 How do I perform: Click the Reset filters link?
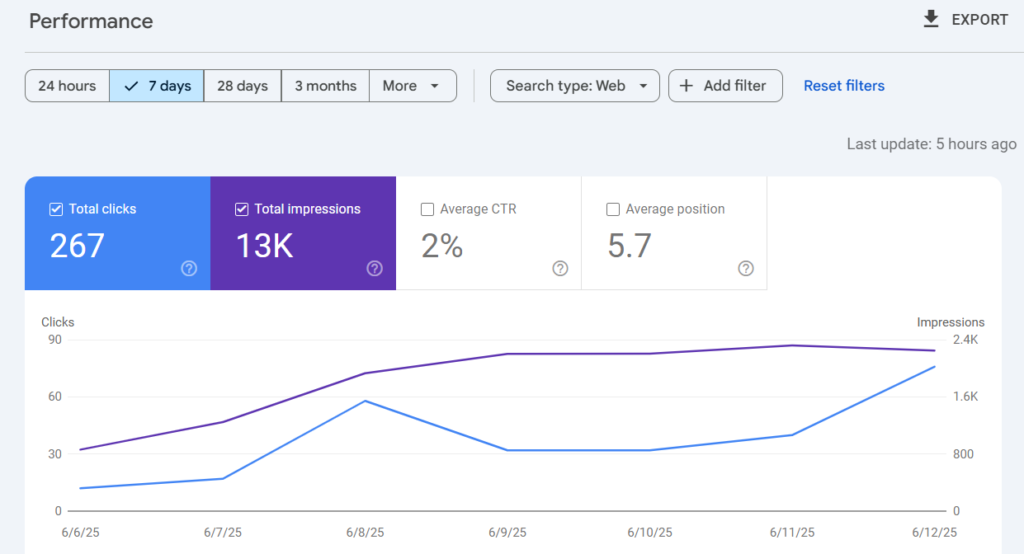(844, 86)
